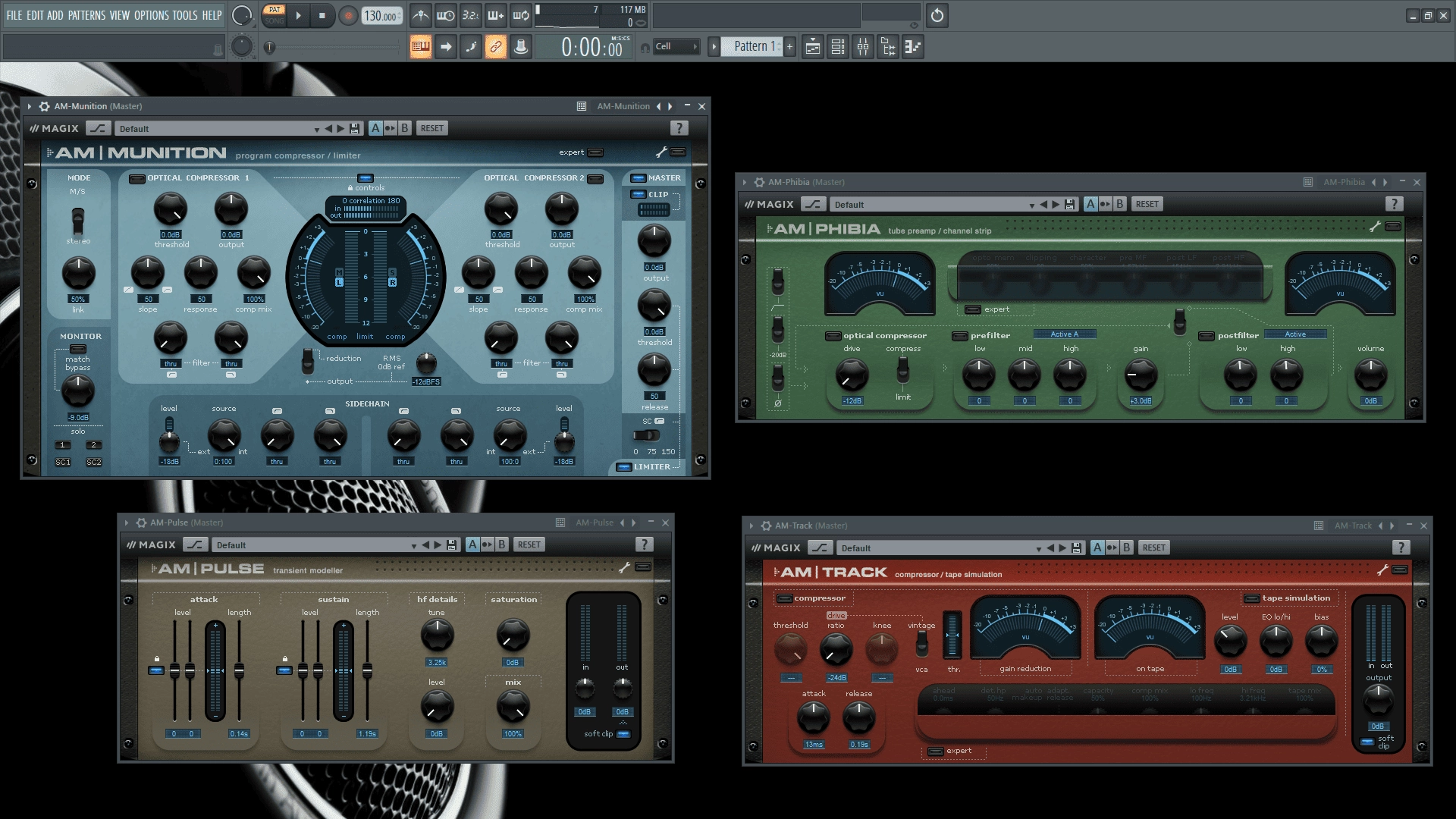Viewport: 1456px width, 819px height.
Task: Click RESET in AM-Munition
Action: tap(432, 129)
